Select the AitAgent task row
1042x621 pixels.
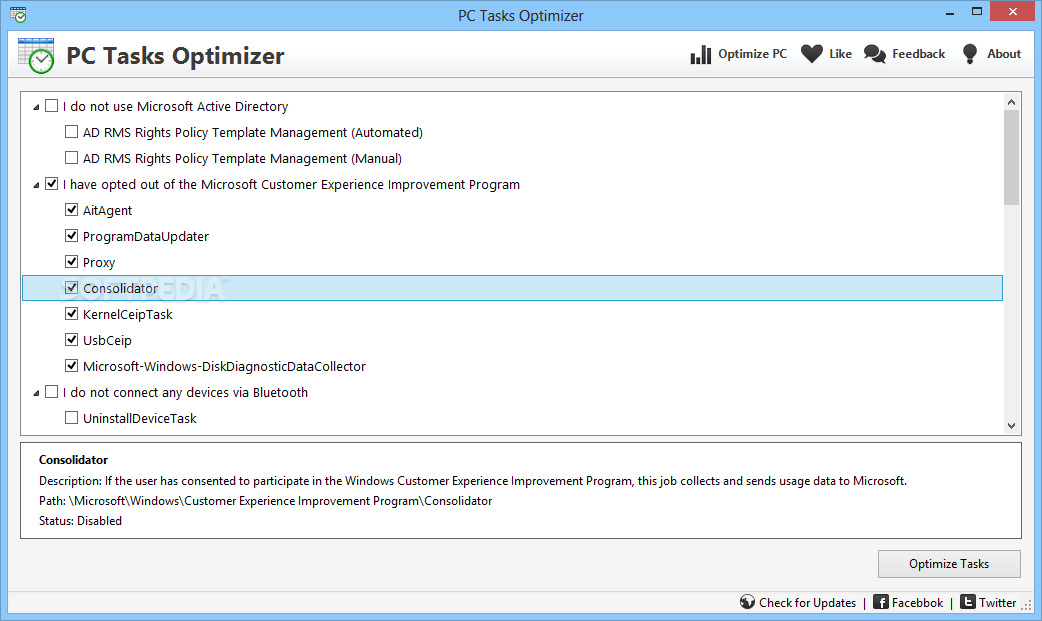tap(107, 210)
